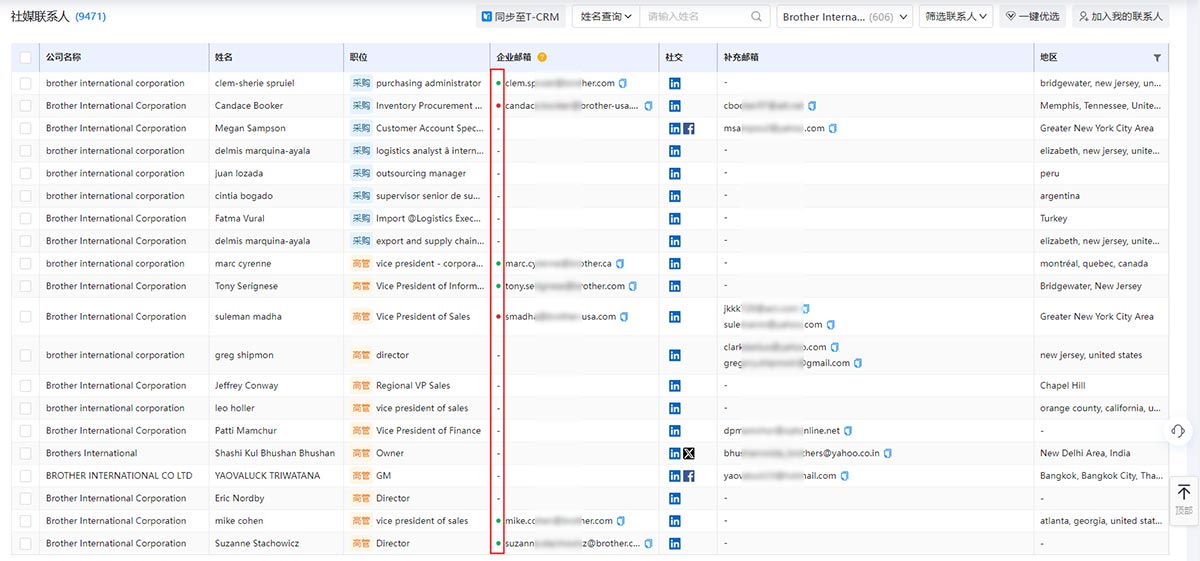Check the row for Candace Booker
Image resolution: width=1200 pixels, height=561 pixels.
(25, 106)
